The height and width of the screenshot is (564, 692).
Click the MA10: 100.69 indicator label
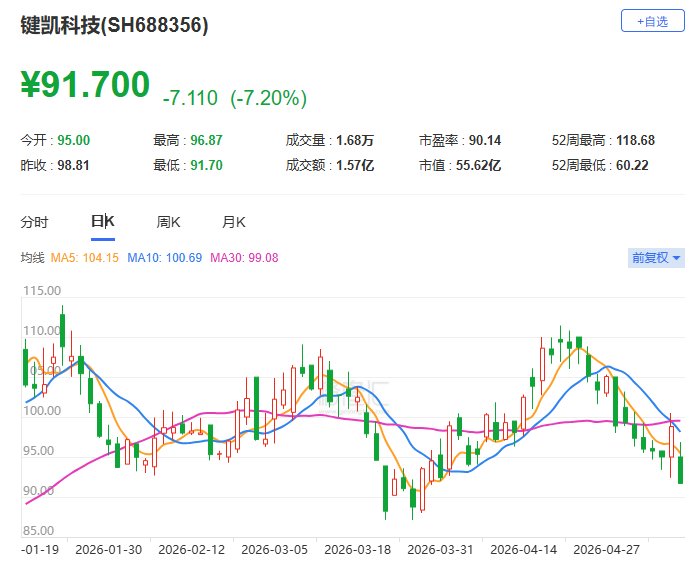click(165, 258)
